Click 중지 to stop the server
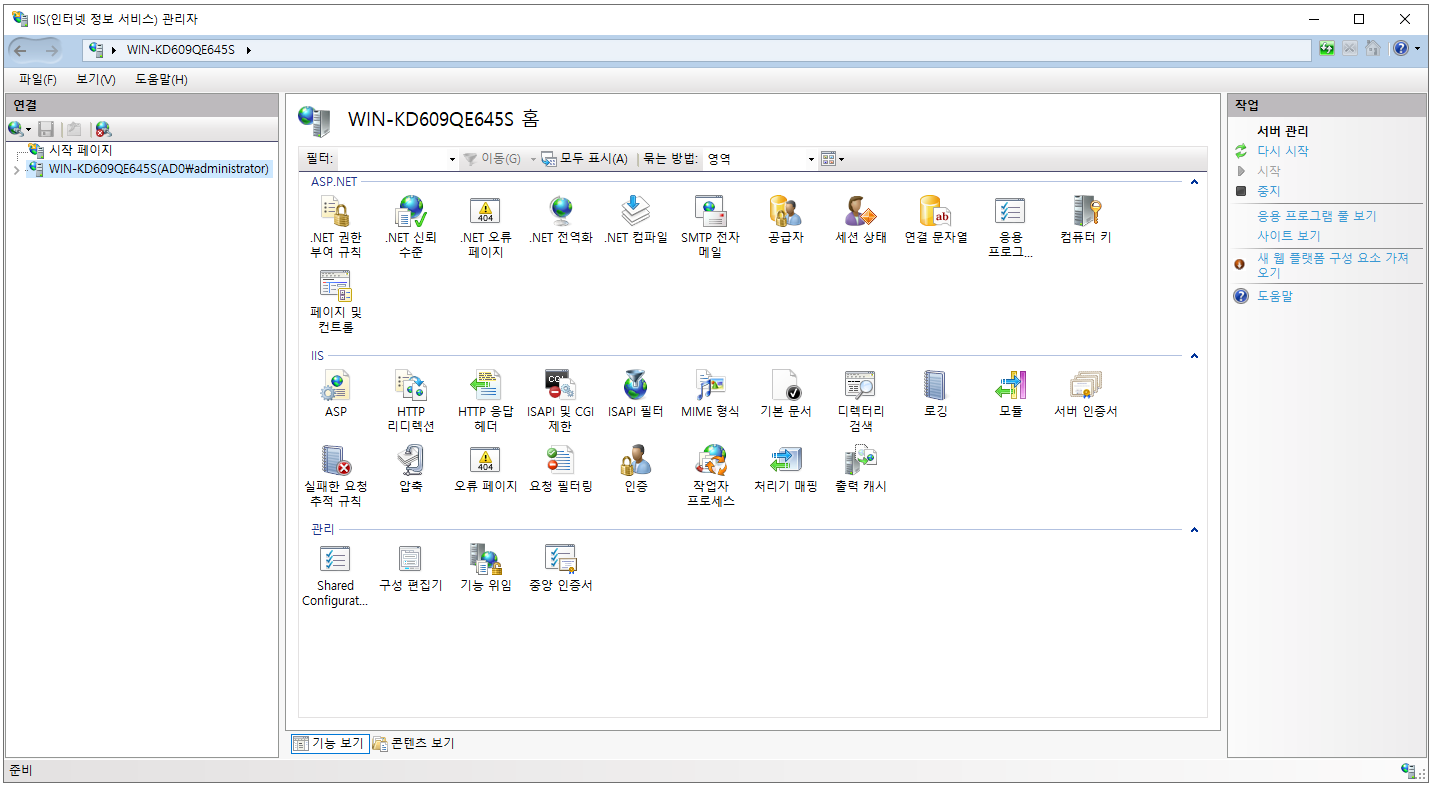 pos(1268,191)
